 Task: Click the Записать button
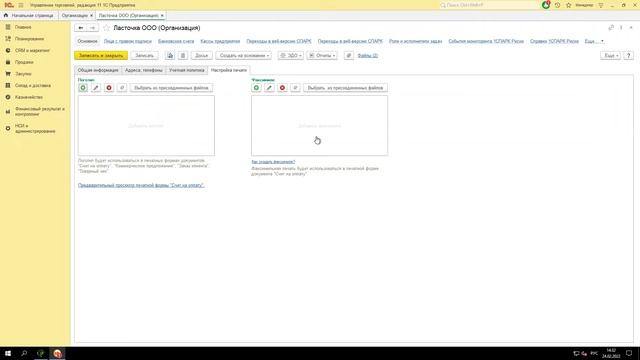144,56
